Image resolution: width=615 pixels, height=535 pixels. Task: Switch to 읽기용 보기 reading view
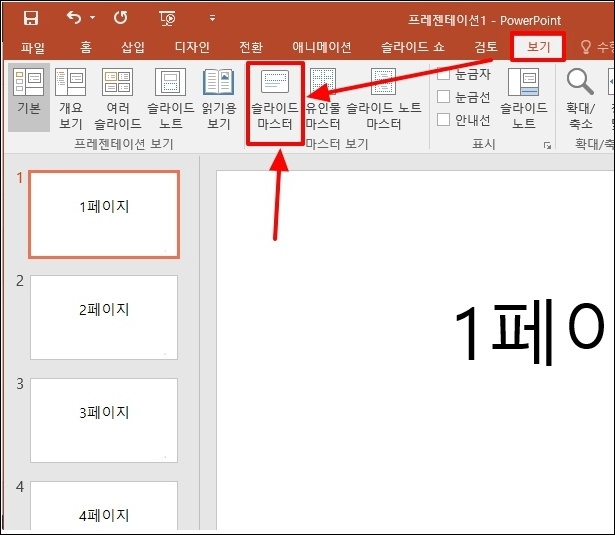coord(219,98)
